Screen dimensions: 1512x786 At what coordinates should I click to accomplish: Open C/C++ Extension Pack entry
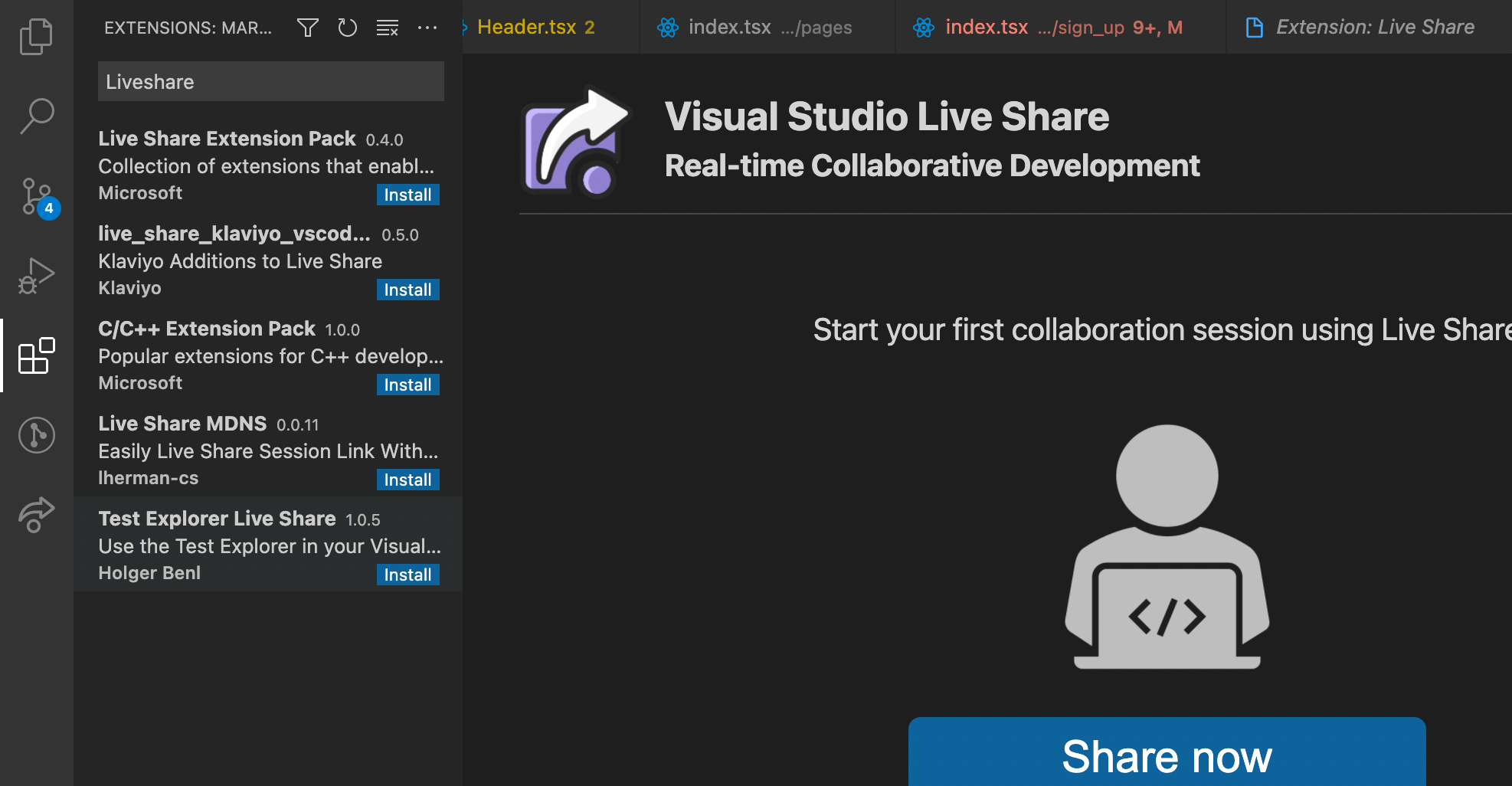pyautogui.click(x=268, y=354)
